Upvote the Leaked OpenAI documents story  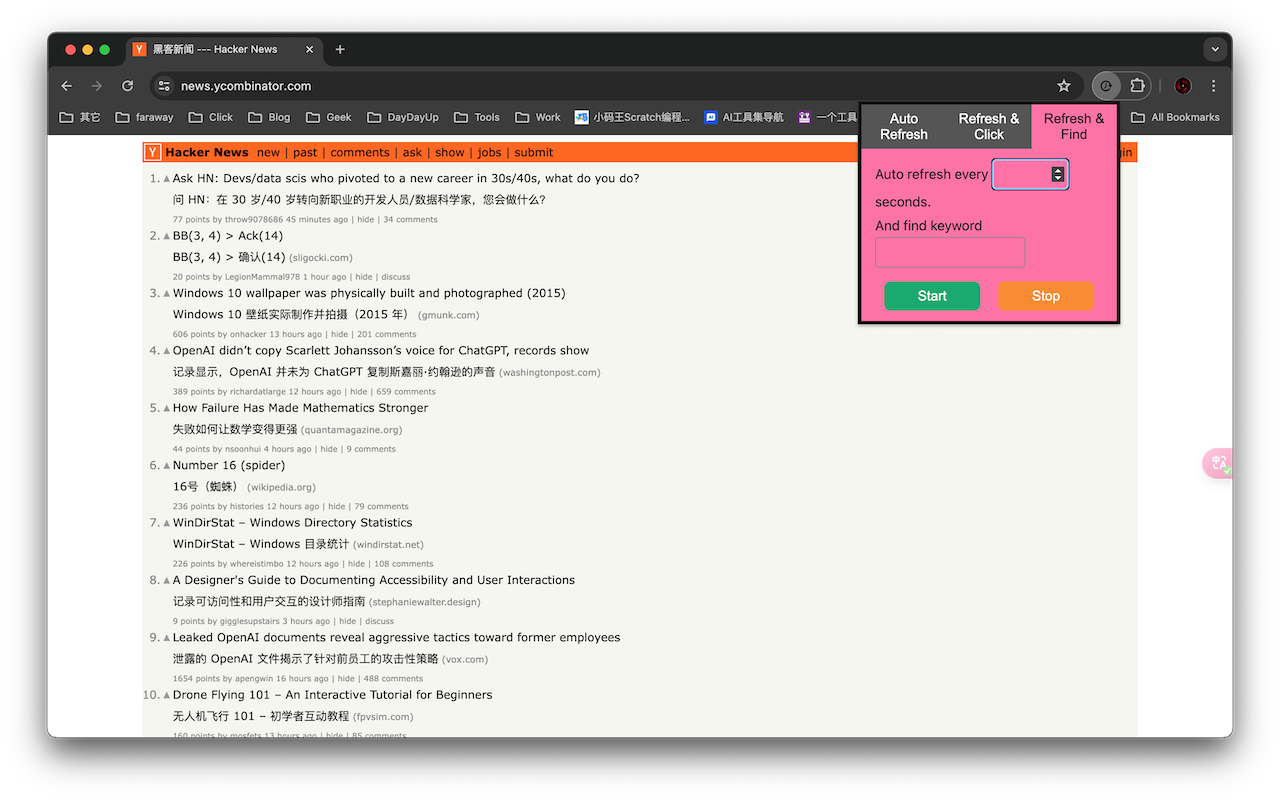point(167,639)
